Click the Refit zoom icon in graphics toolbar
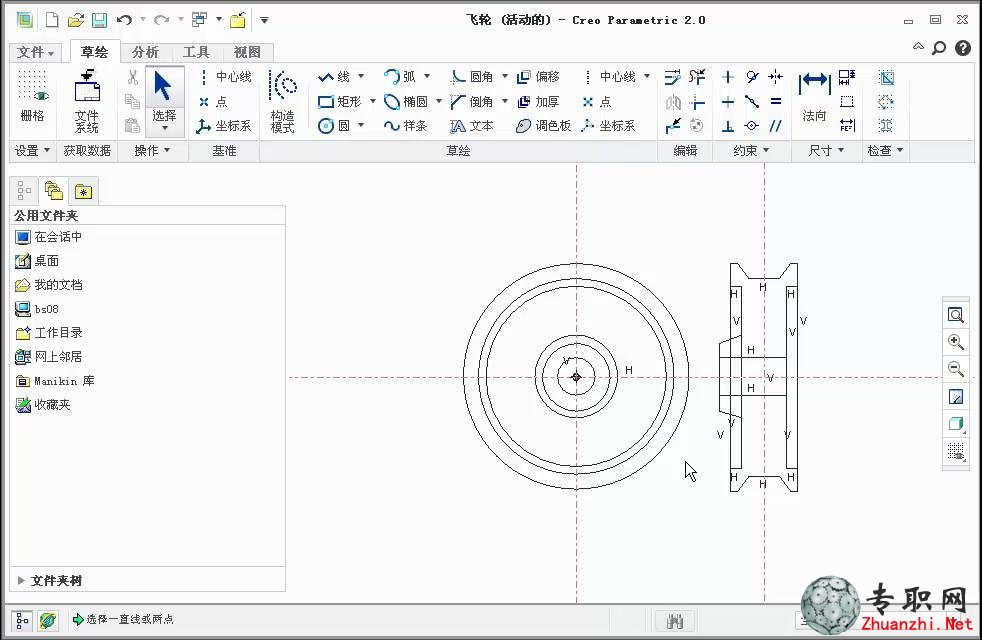Image resolution: width=982 pixels, height=640 pixels. click(956, 314)
